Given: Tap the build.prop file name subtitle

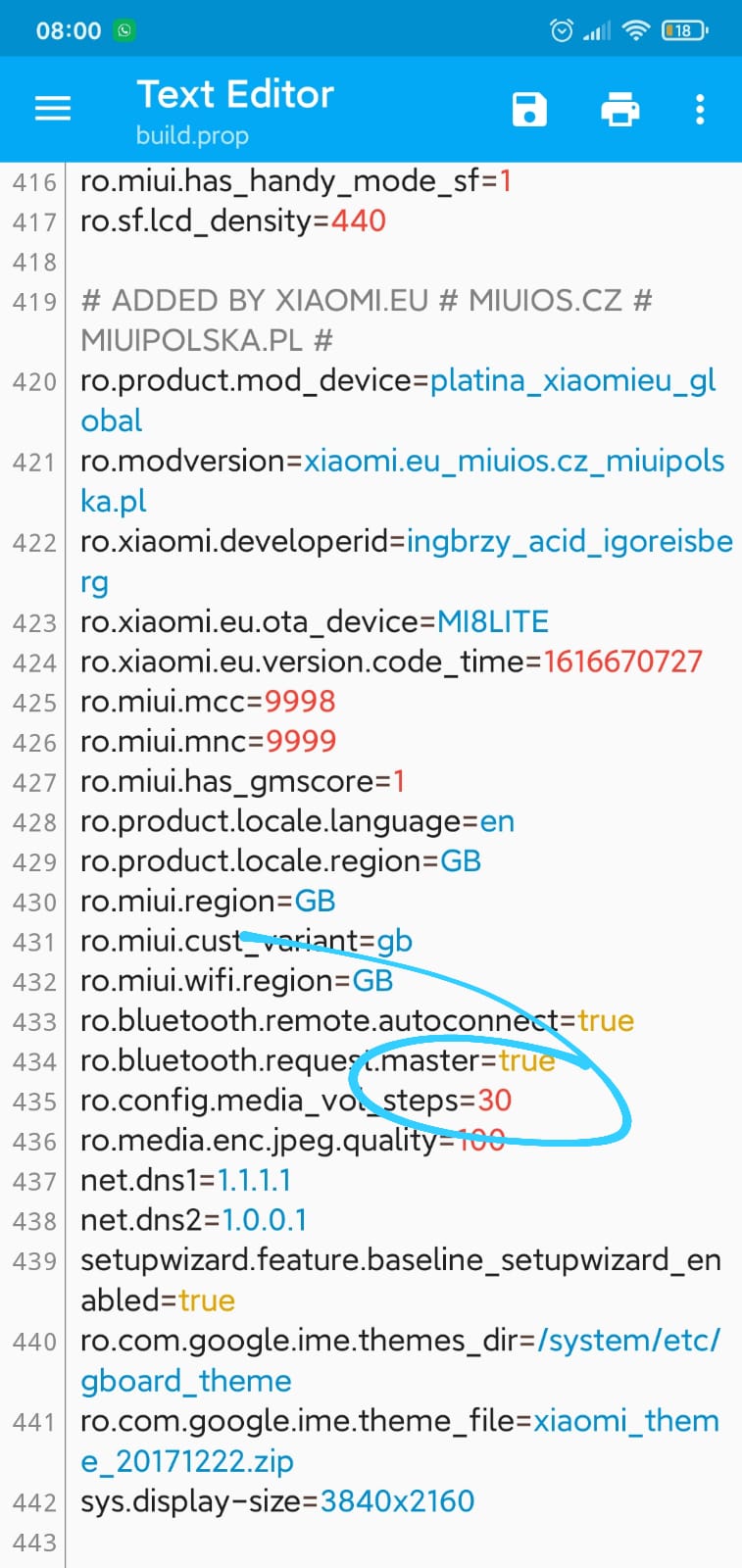Looking at the screenshot, I should pos(192,135).
